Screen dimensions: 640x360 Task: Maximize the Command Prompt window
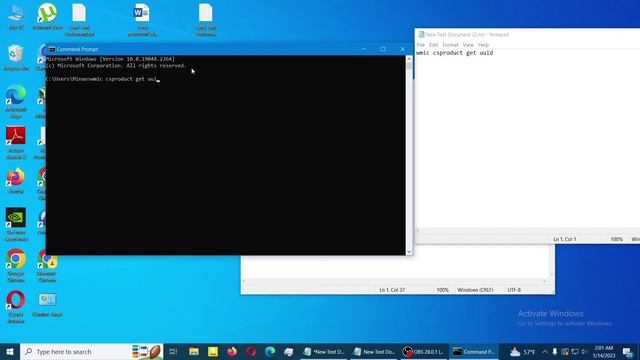(383, 49)
